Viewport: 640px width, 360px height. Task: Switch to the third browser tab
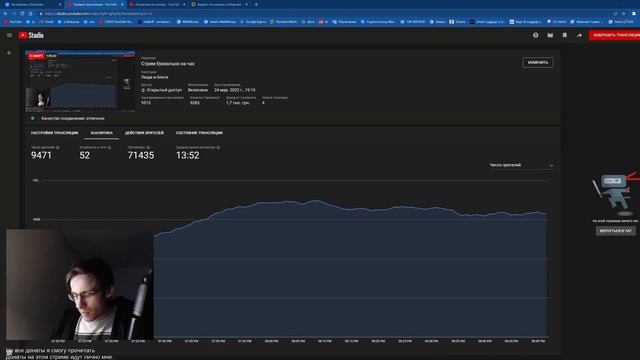[157, 4]
